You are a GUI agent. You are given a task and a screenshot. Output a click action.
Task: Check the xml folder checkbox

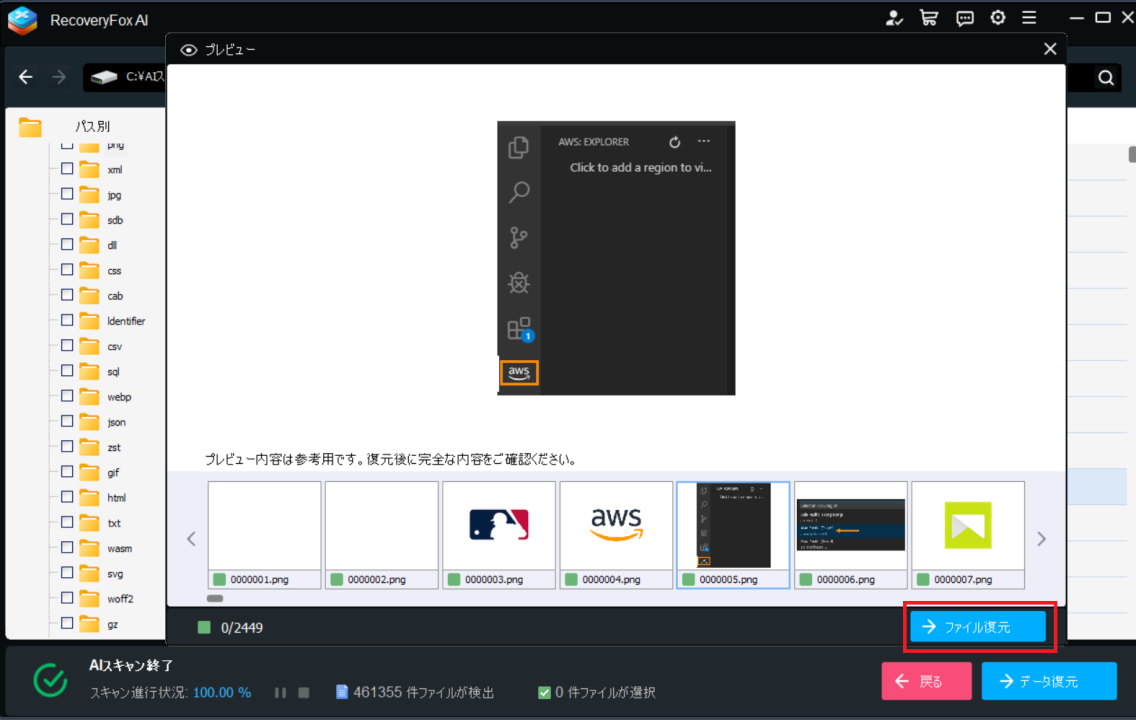tap(67, 169)
